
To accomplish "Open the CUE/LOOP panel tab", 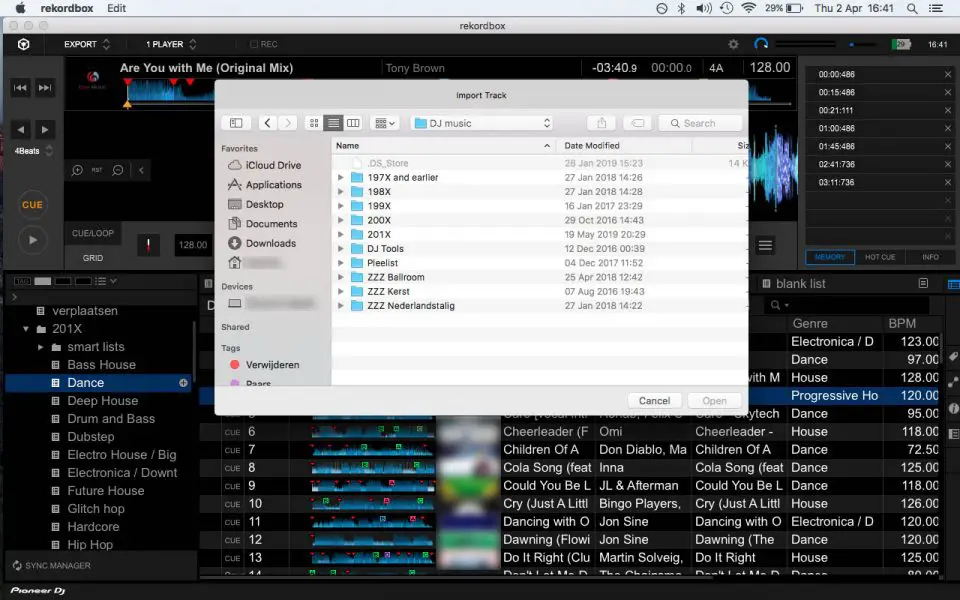I will tap(93, 233).
